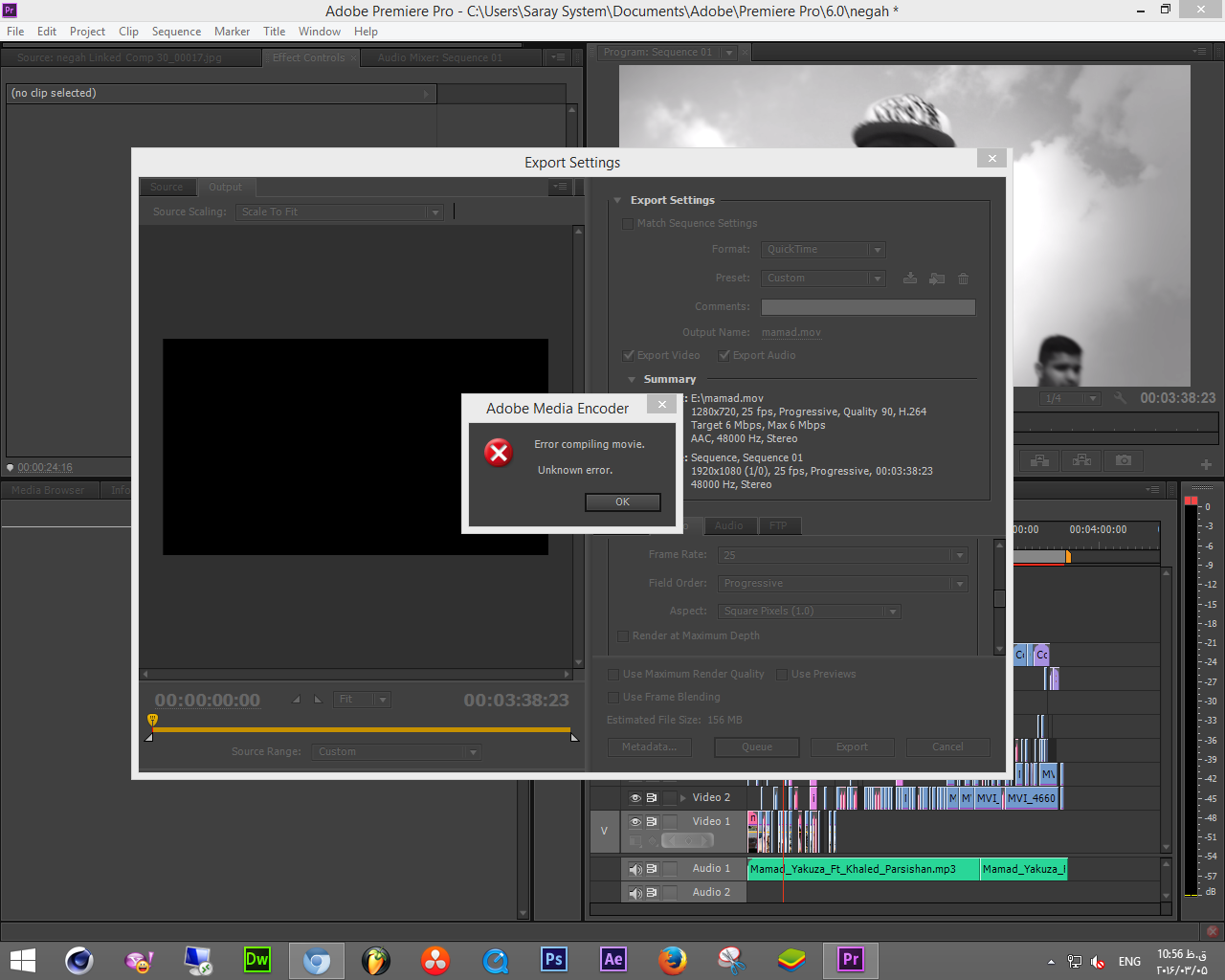
Task: Open the Windows Start button
Action: tap(22, 960)
